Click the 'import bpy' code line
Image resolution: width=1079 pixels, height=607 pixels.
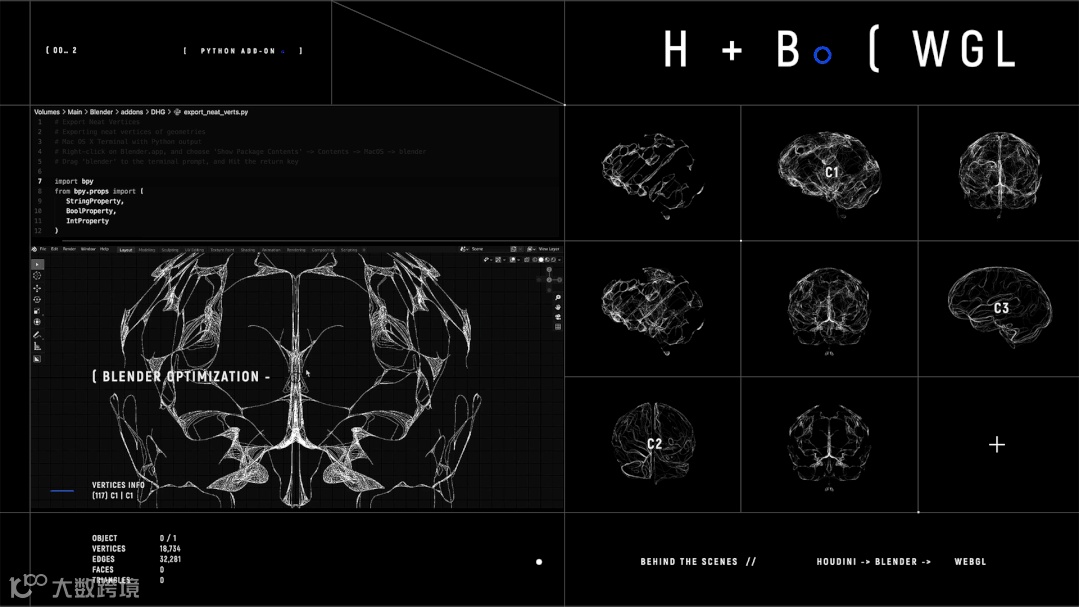click(x=74, y=181)
